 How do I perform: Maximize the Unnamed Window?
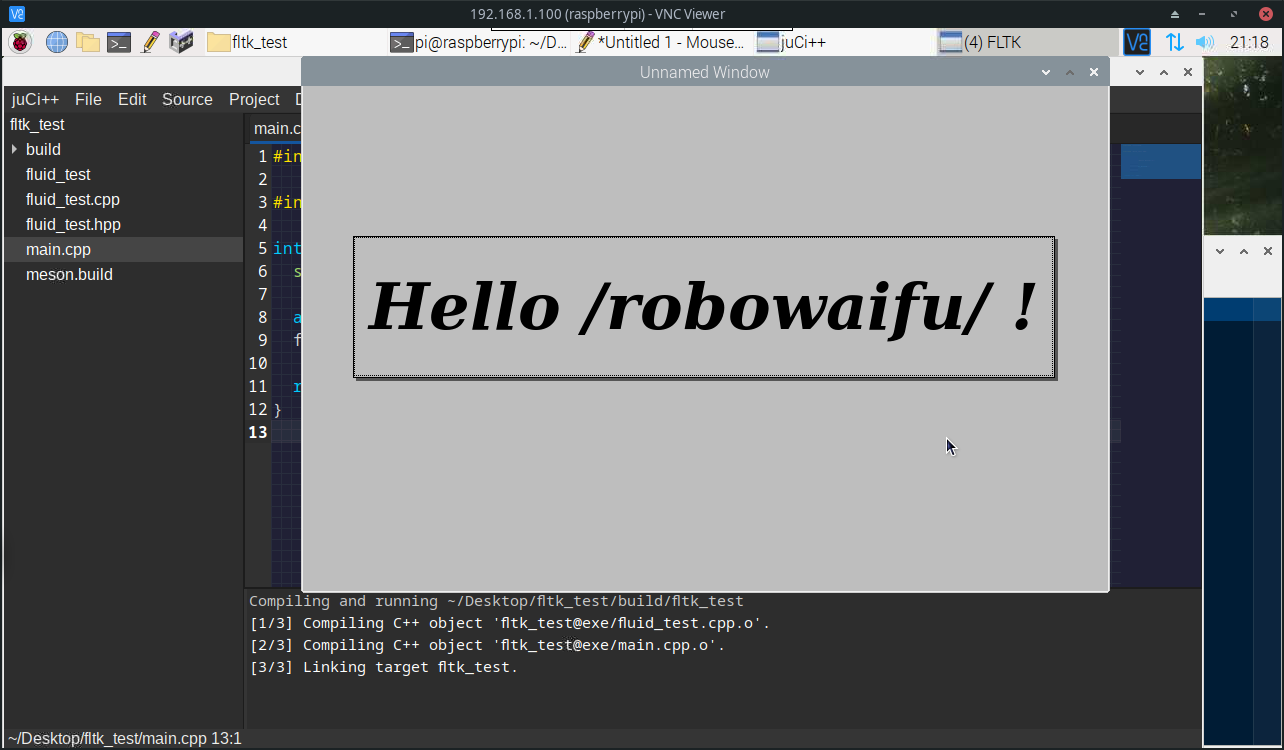(x=1070, y=72)
